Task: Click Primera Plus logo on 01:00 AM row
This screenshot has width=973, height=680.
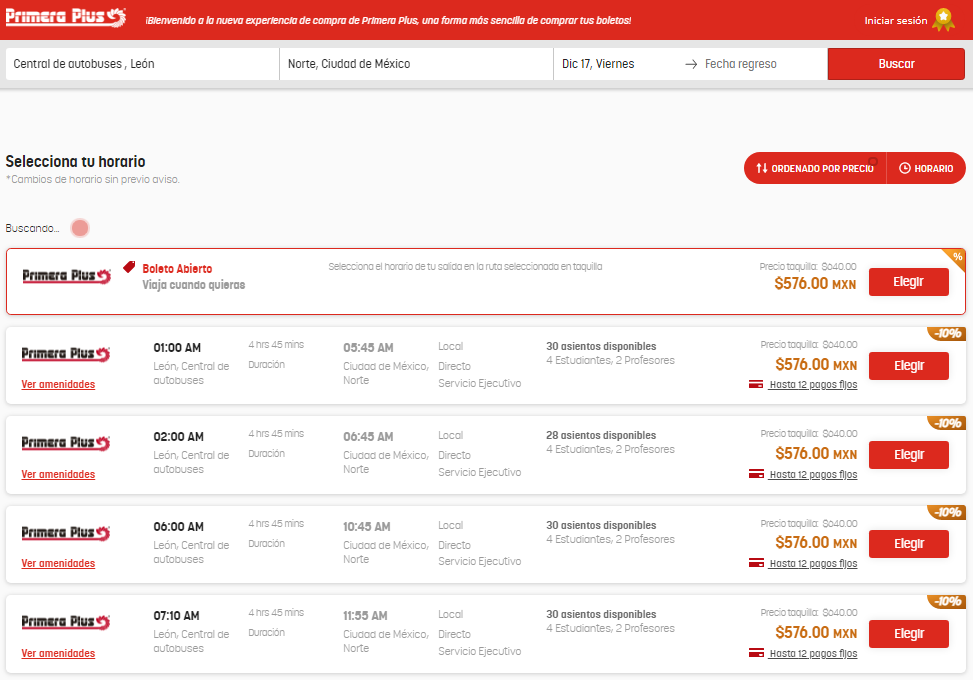Action: (x=66, y=354)
